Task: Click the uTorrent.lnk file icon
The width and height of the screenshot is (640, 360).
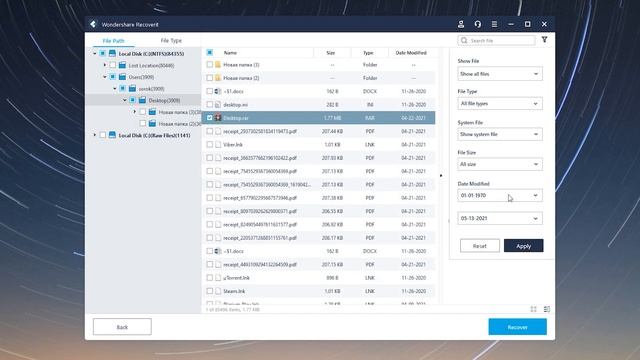Action: 218,278
